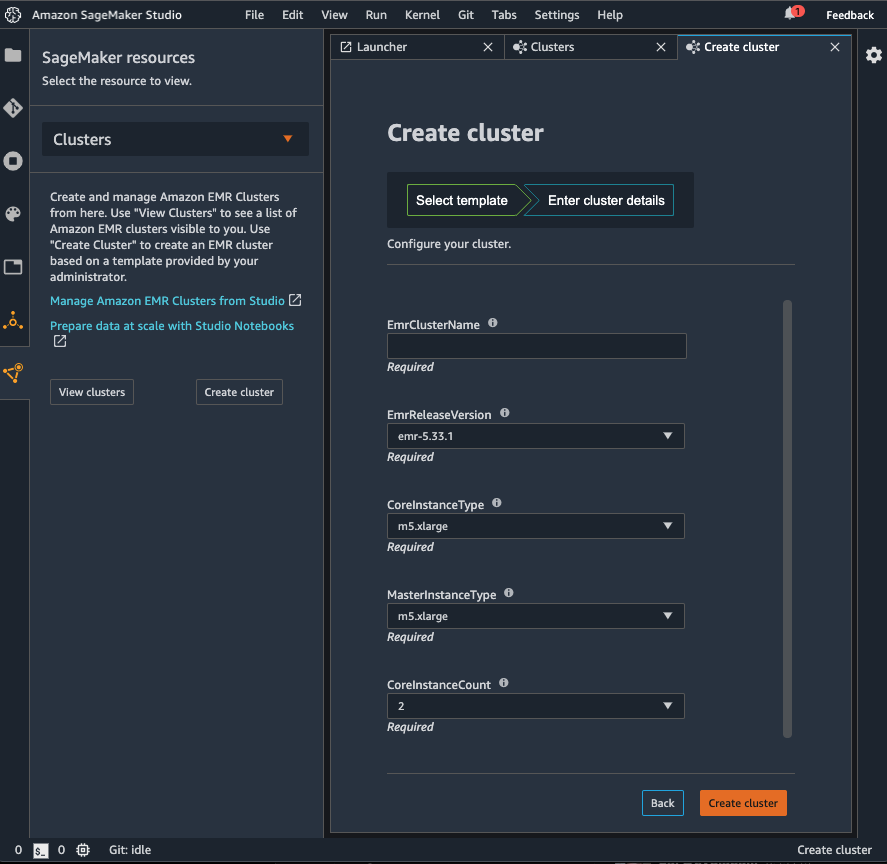Open the File Browser sidebar folder icon
The image size is (887, 864).
tap(13, 55)
